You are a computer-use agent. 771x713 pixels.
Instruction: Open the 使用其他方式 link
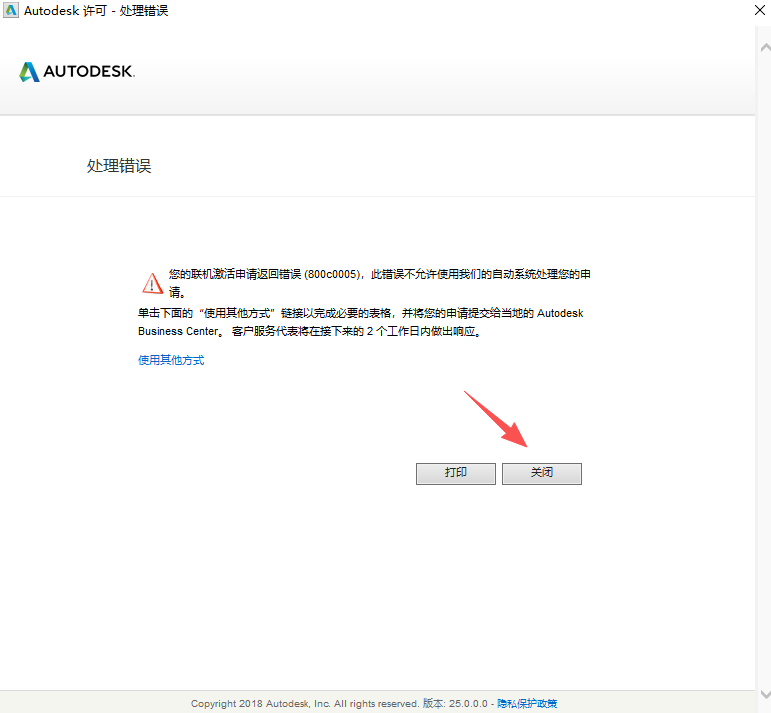click(x=171, y=360)
